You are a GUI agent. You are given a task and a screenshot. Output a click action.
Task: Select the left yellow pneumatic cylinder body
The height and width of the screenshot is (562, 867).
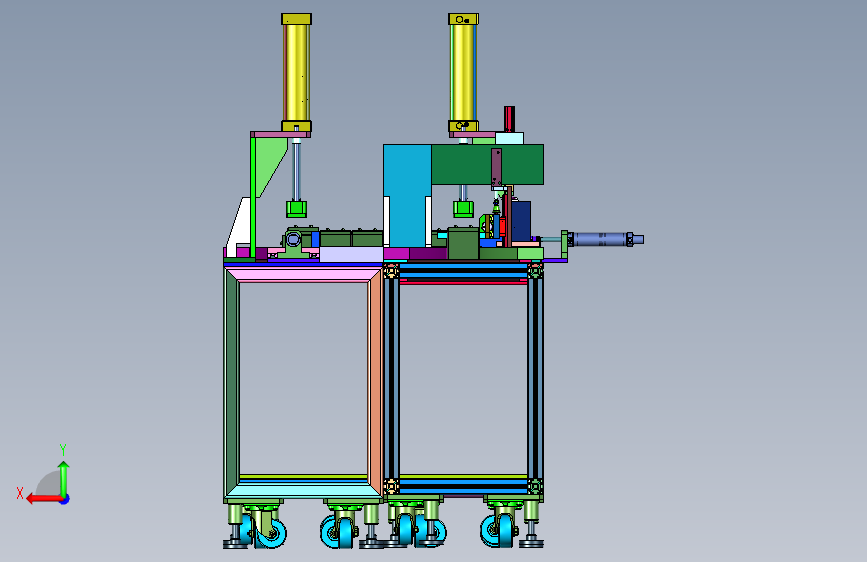pyautogui.click(x=296, y=72)
